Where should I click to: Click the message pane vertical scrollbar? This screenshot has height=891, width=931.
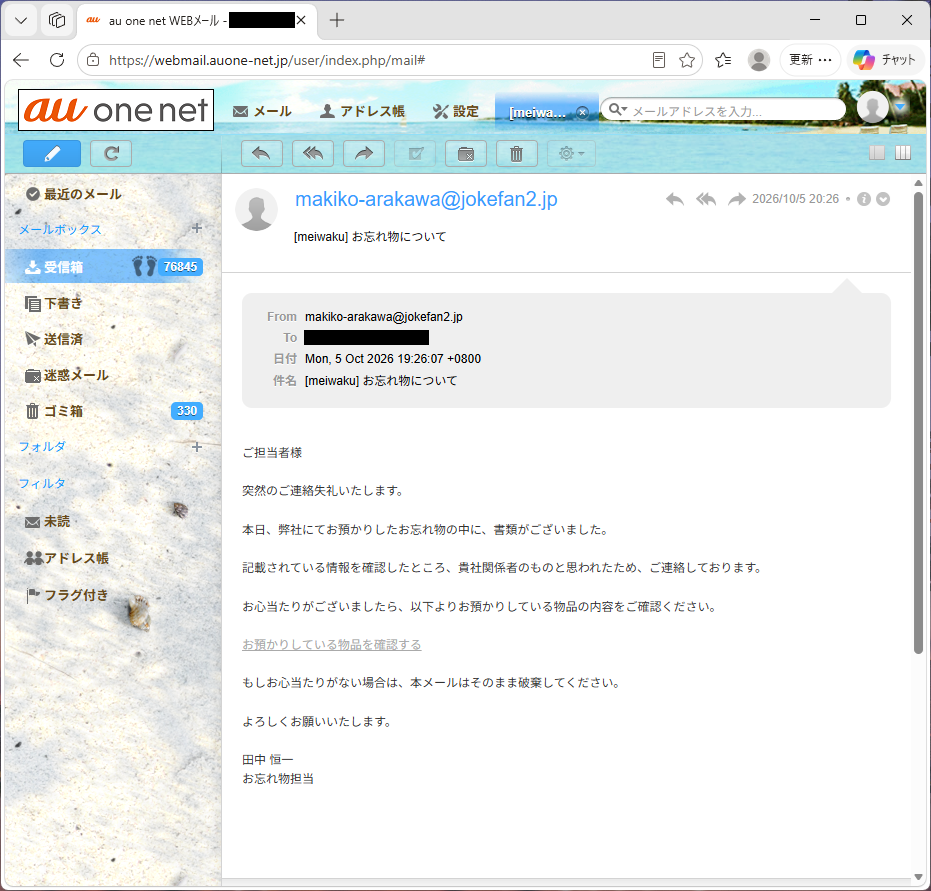[x=918, y=423]
